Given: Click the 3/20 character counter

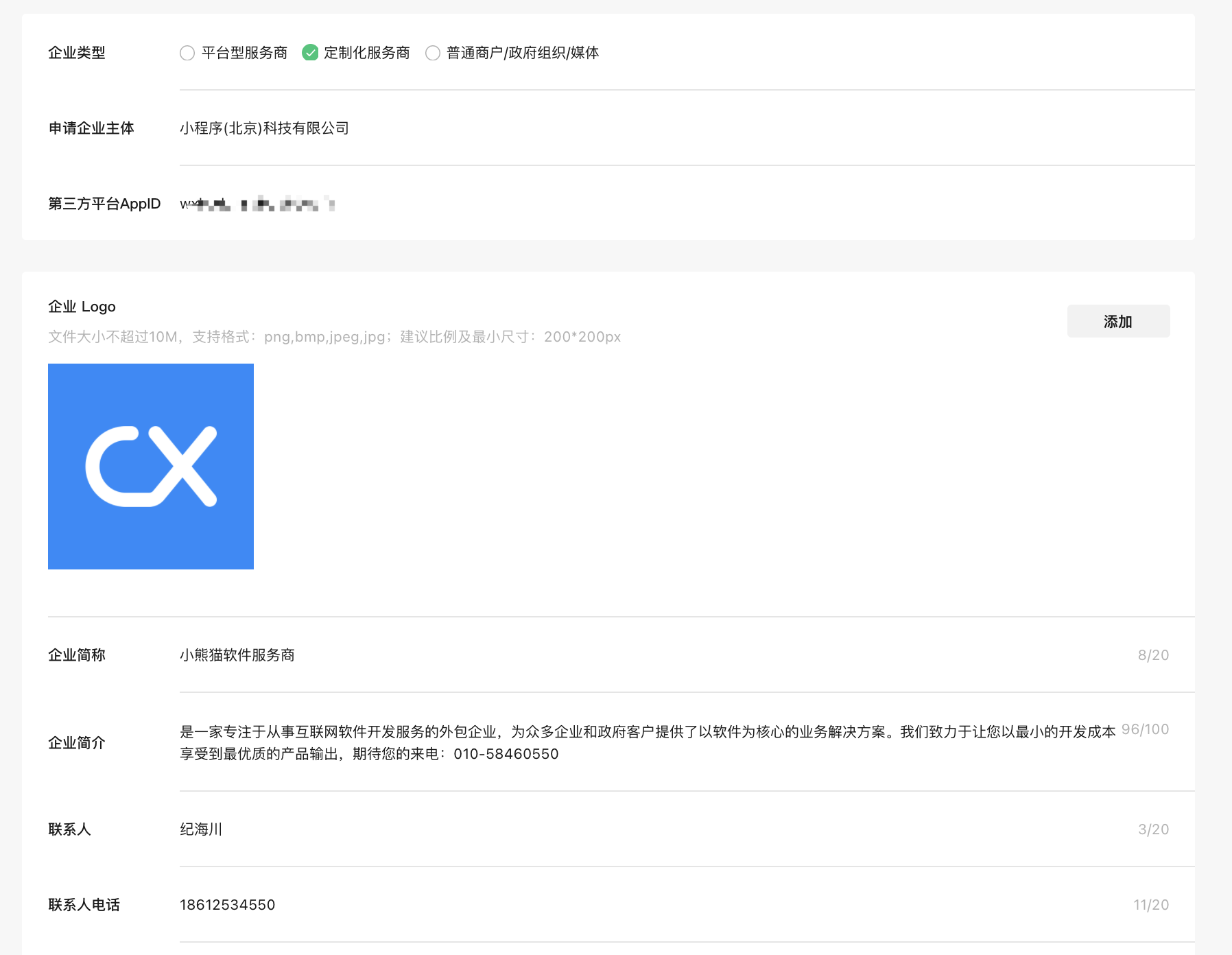Looking at the screenshot, I should click(1153, 829).
